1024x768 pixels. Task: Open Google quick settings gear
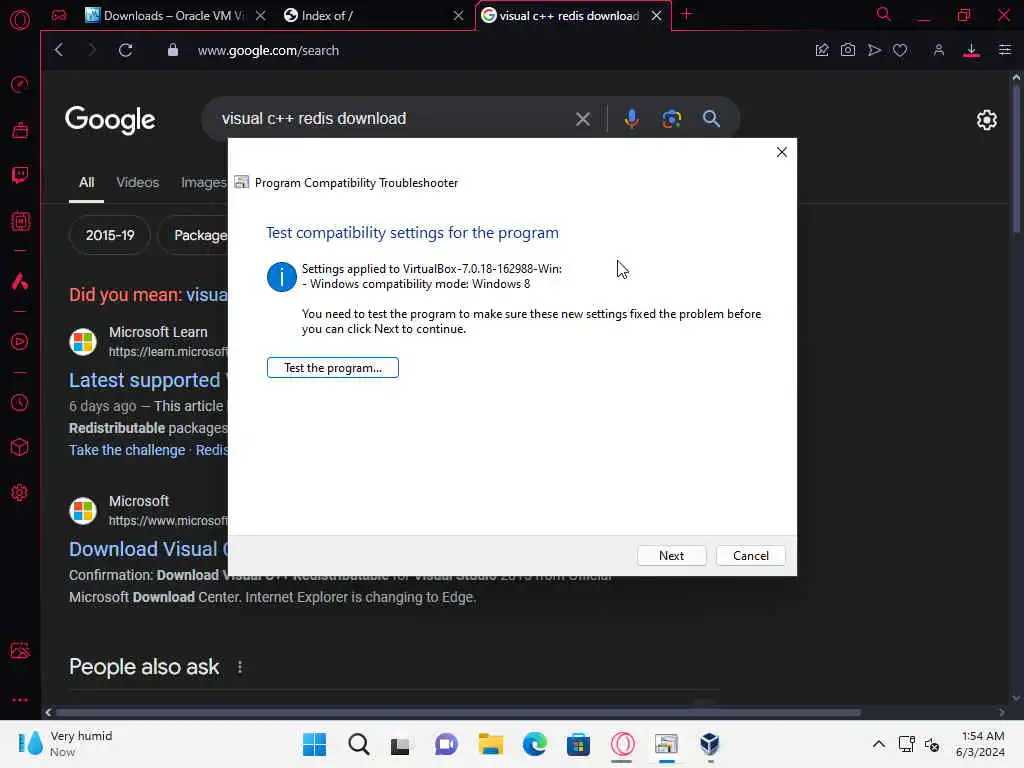click(986, 120)
